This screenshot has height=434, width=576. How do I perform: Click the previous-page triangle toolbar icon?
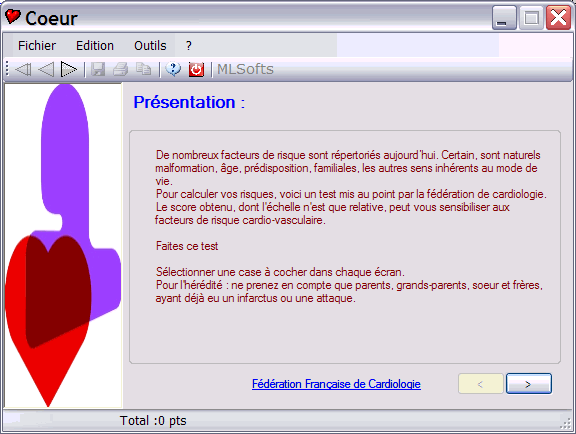point(46,69)
